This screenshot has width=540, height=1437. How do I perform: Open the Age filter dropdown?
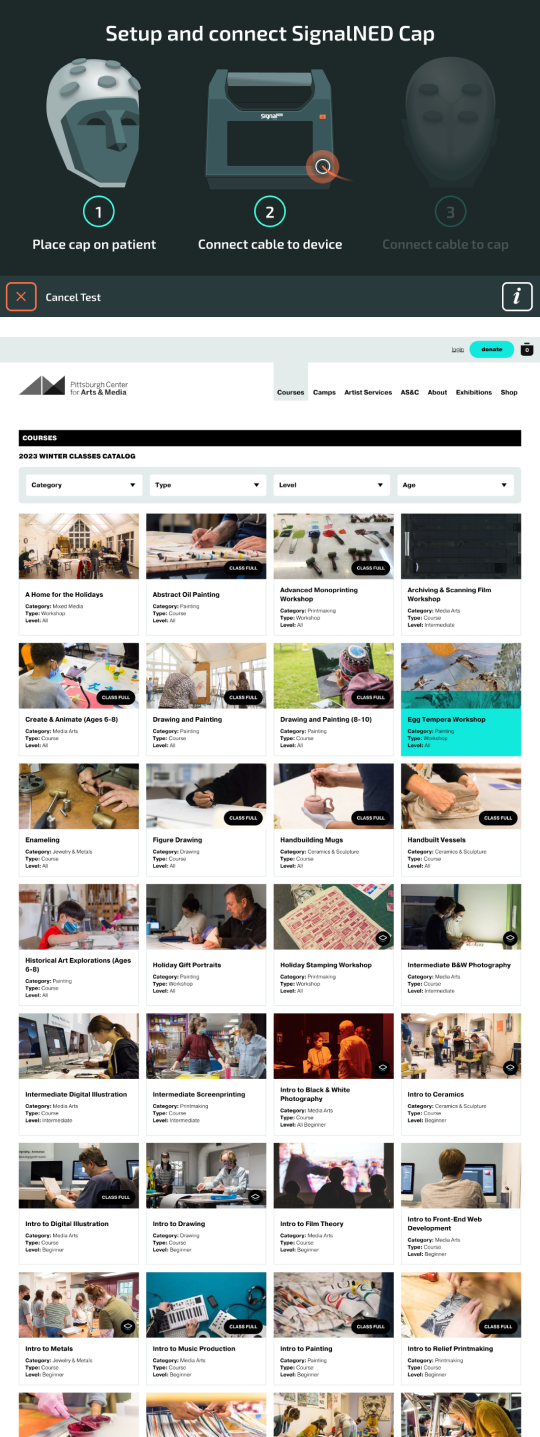456,485
